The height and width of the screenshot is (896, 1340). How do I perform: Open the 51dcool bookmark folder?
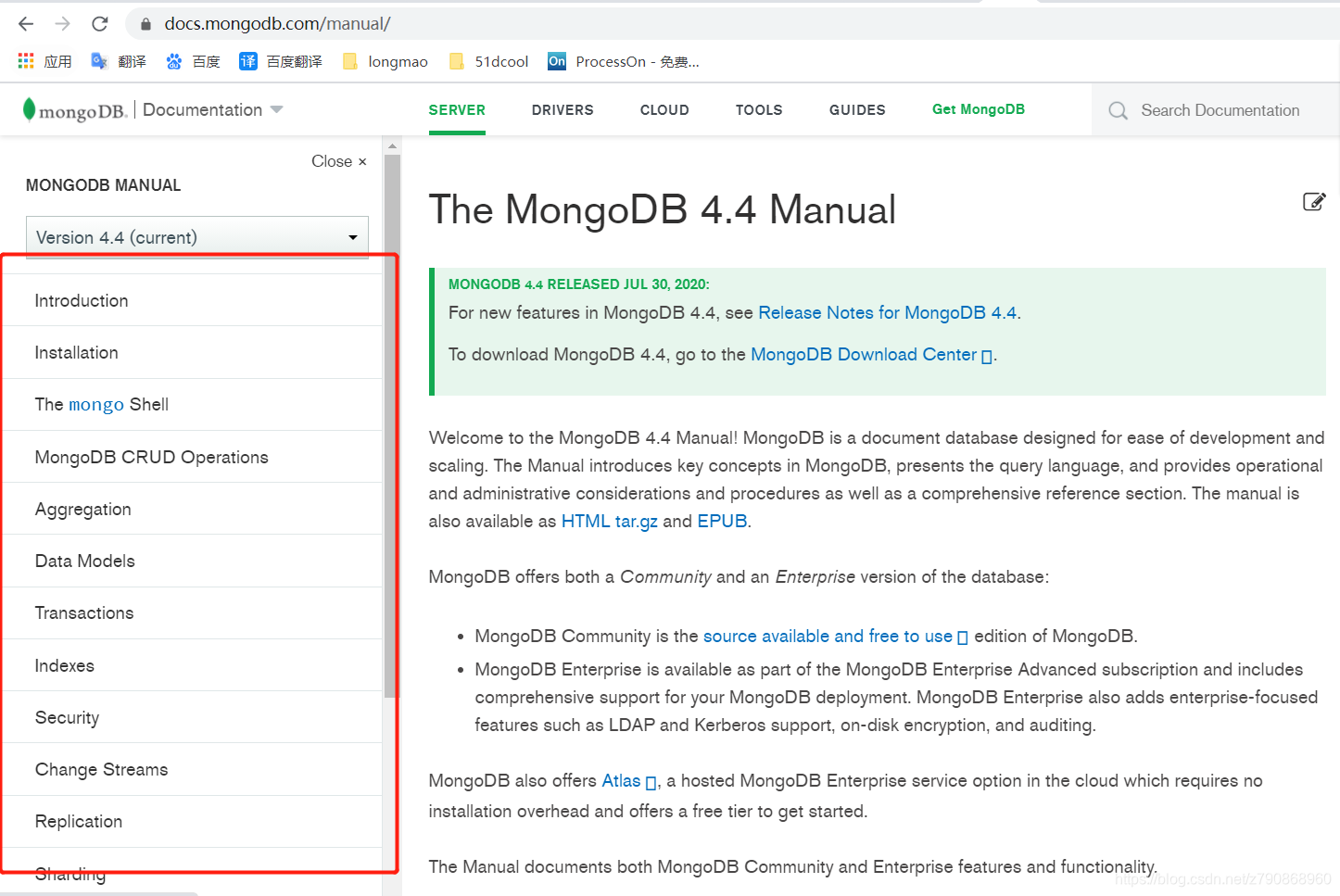pyautogui.click(x=488, y=61)
